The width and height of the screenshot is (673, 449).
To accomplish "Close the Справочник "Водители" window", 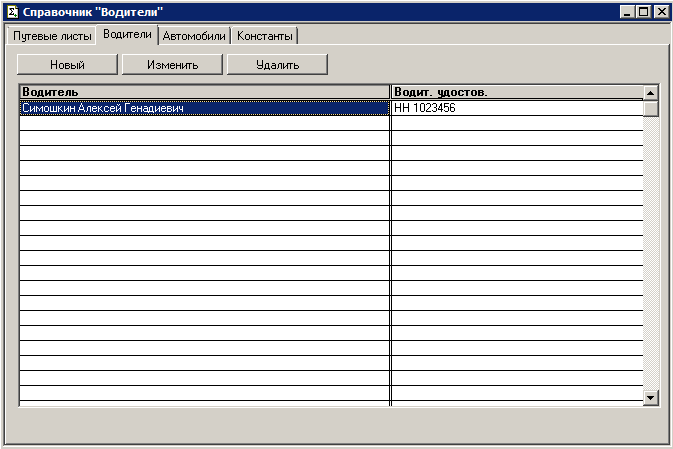I will 660,11.
